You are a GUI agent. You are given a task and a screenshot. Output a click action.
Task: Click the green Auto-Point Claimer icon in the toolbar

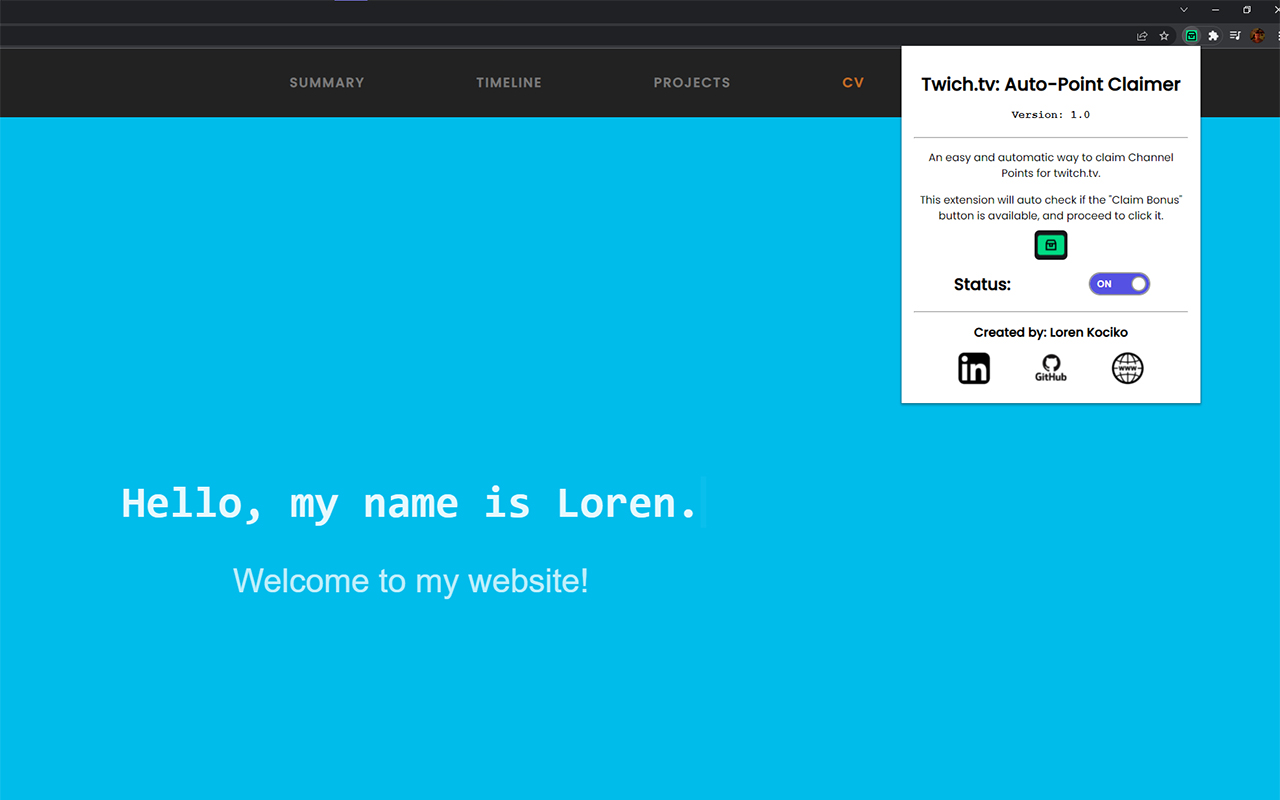point(1190,35)
